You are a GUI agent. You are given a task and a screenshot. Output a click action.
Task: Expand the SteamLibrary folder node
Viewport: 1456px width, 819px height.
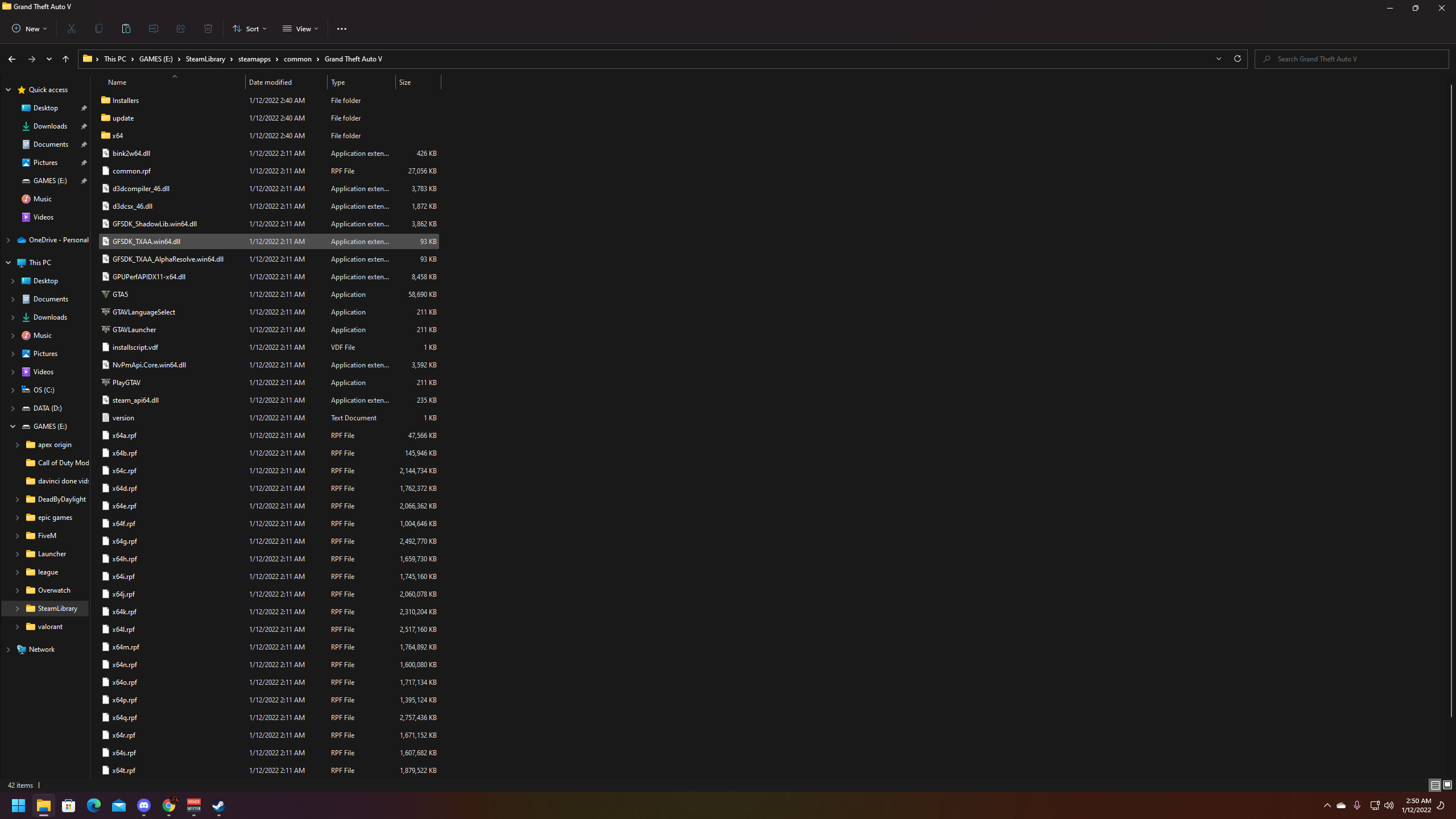(x=17, y=609)
